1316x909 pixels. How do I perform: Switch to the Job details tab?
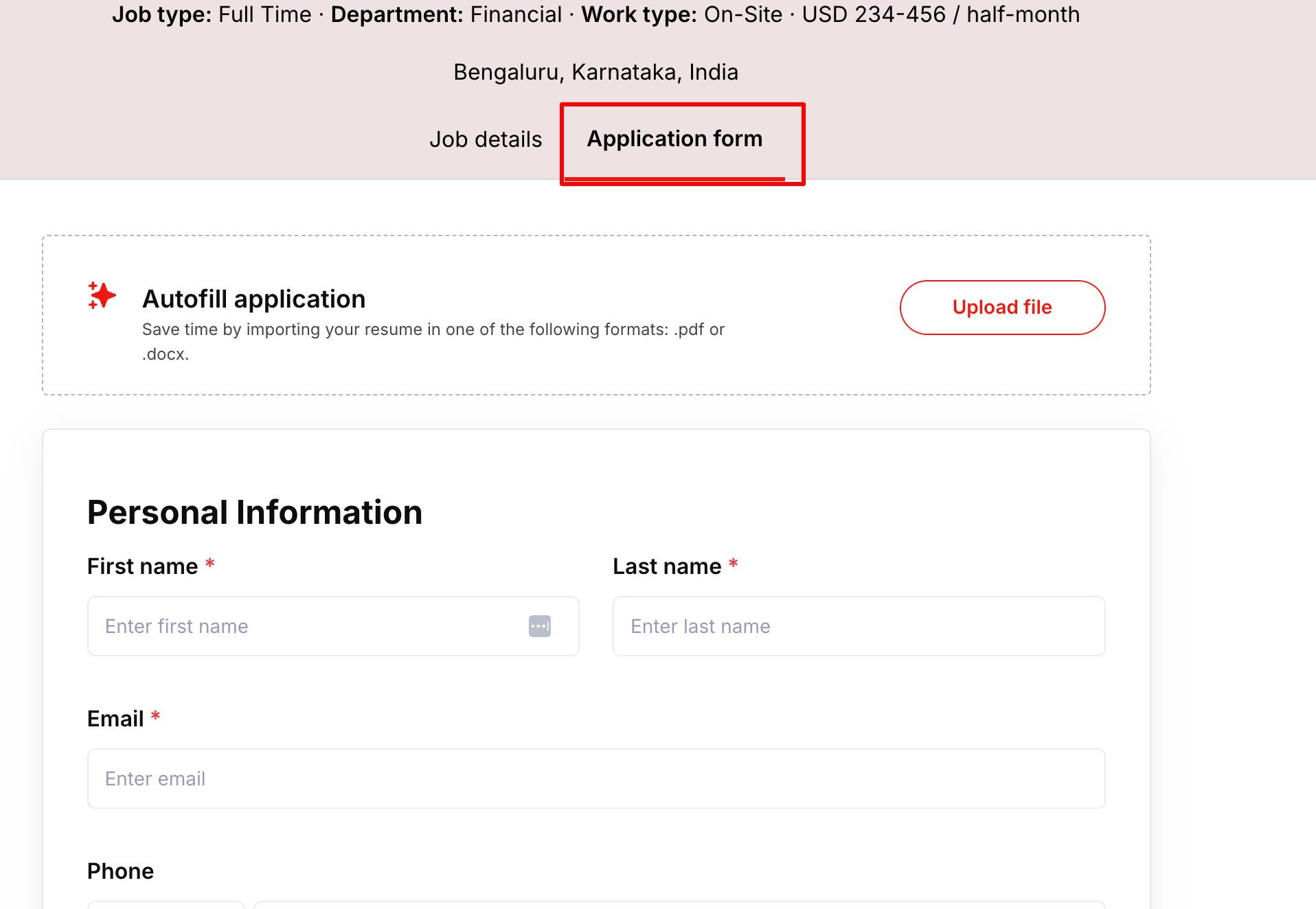point(485,139)
